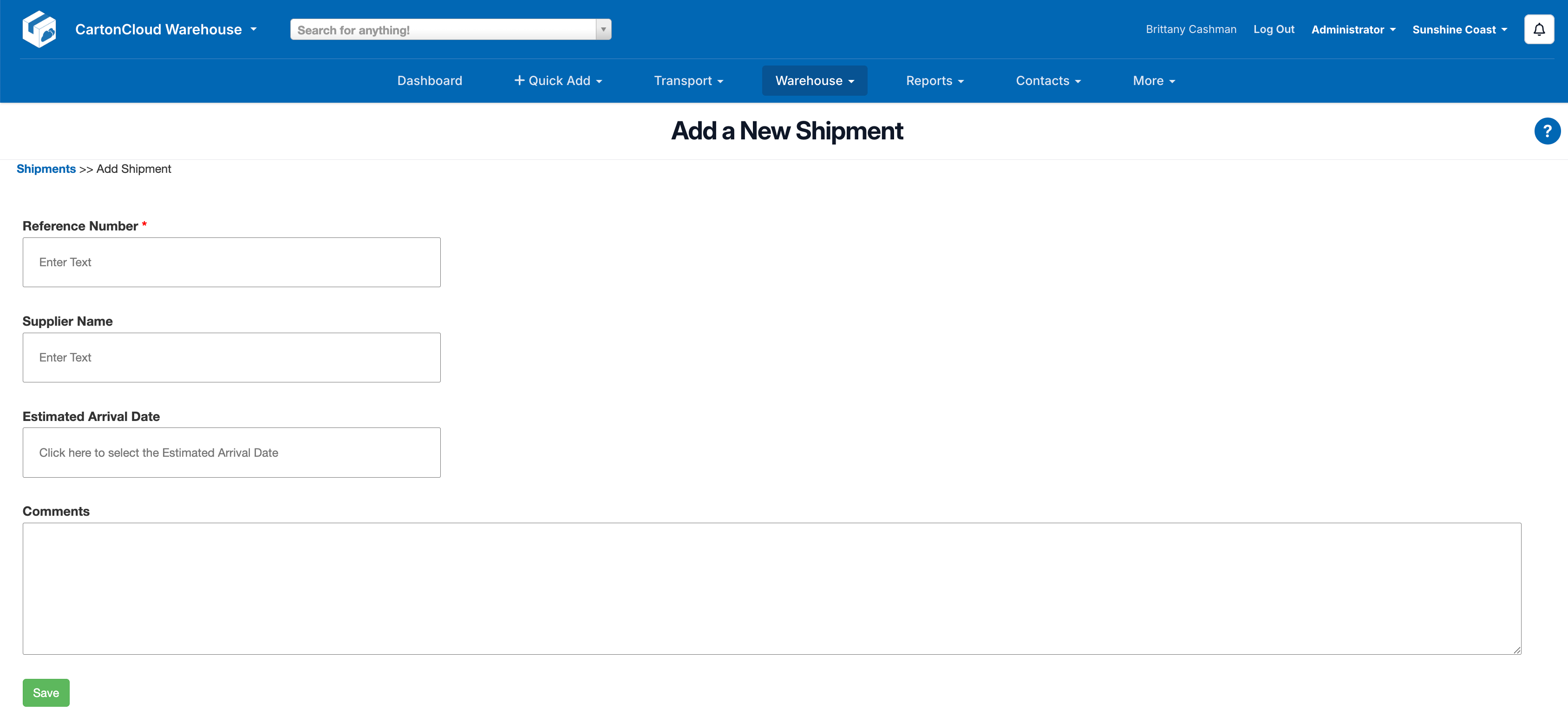The width and height of the screenshot is (1568, 723).
Task: Expand the CartonCloud Warehouse dropdown
Action: (165, 29)
